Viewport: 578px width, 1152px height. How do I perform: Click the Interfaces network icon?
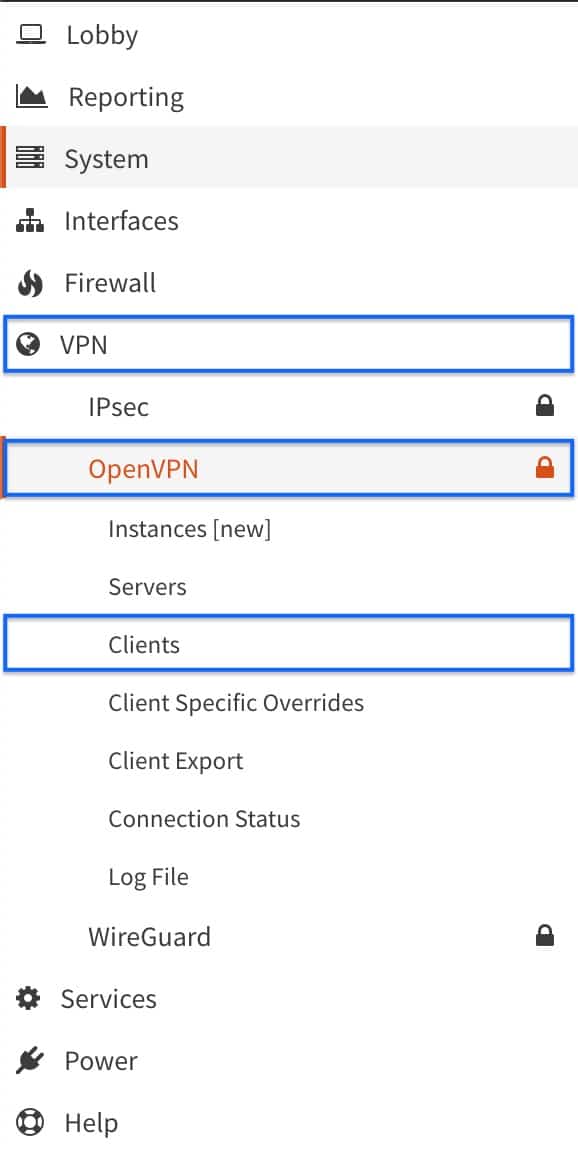30,220
